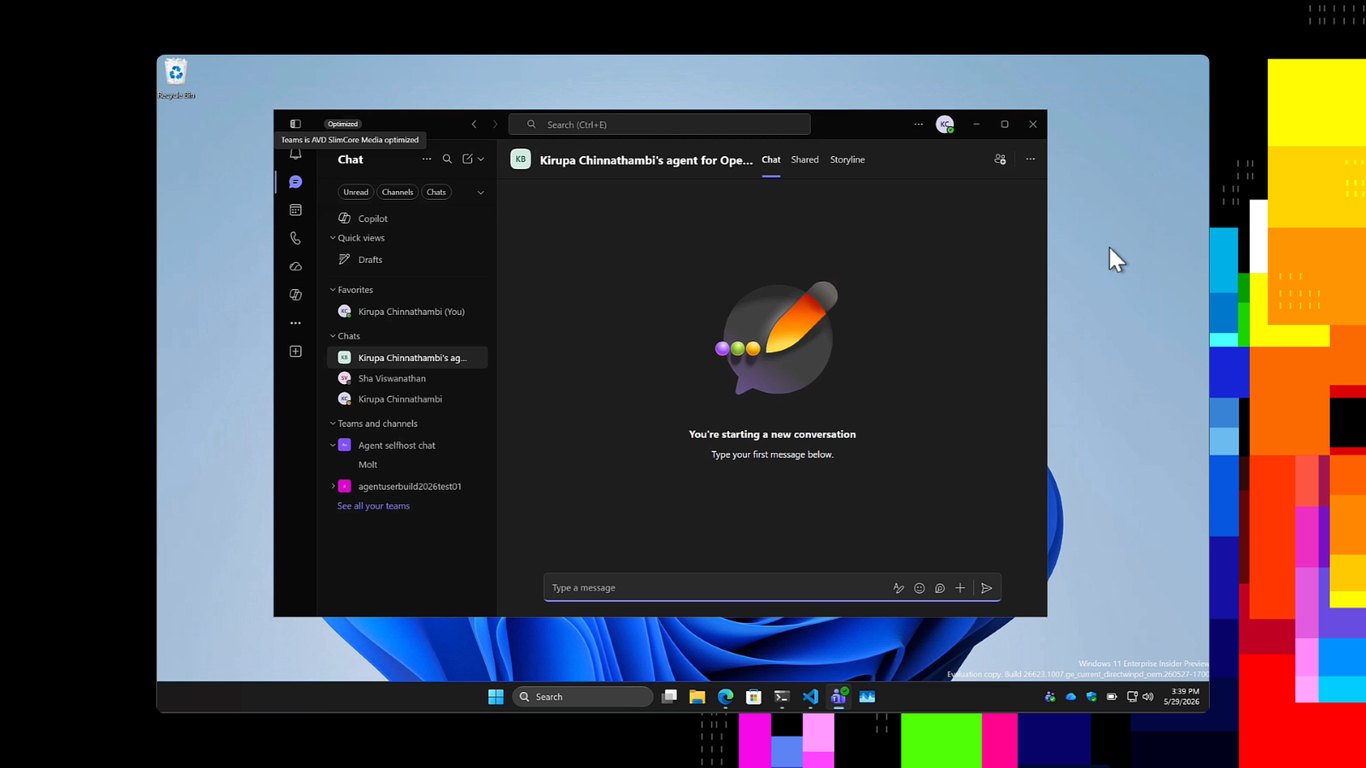Go back with the title bar back arrow

tap(474, 124)
